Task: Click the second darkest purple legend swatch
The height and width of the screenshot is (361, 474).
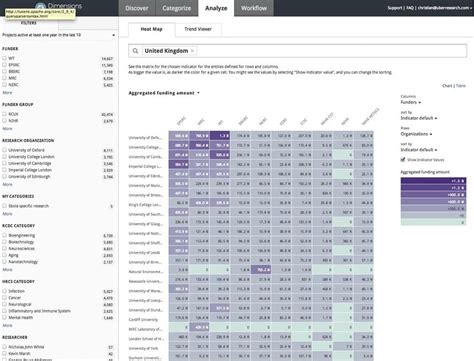Action: coord(433,188)
